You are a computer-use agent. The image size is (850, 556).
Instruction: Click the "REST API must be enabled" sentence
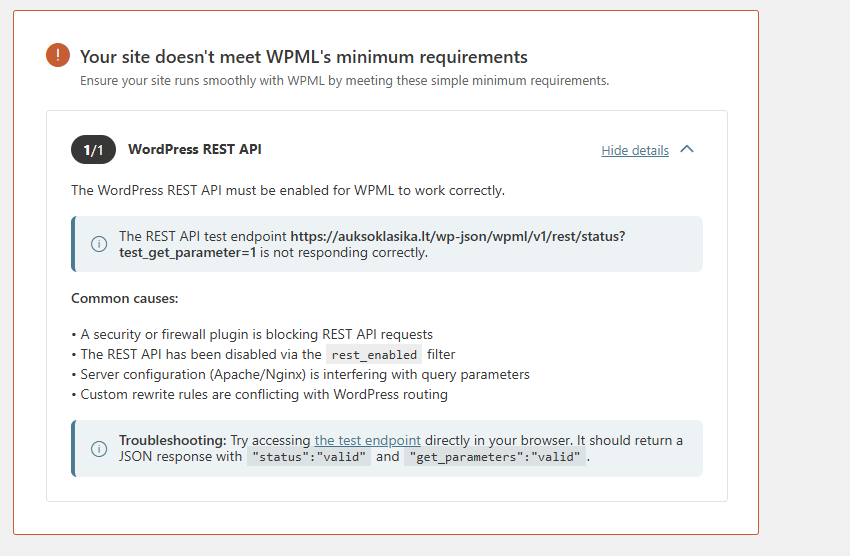coord(288,190)
